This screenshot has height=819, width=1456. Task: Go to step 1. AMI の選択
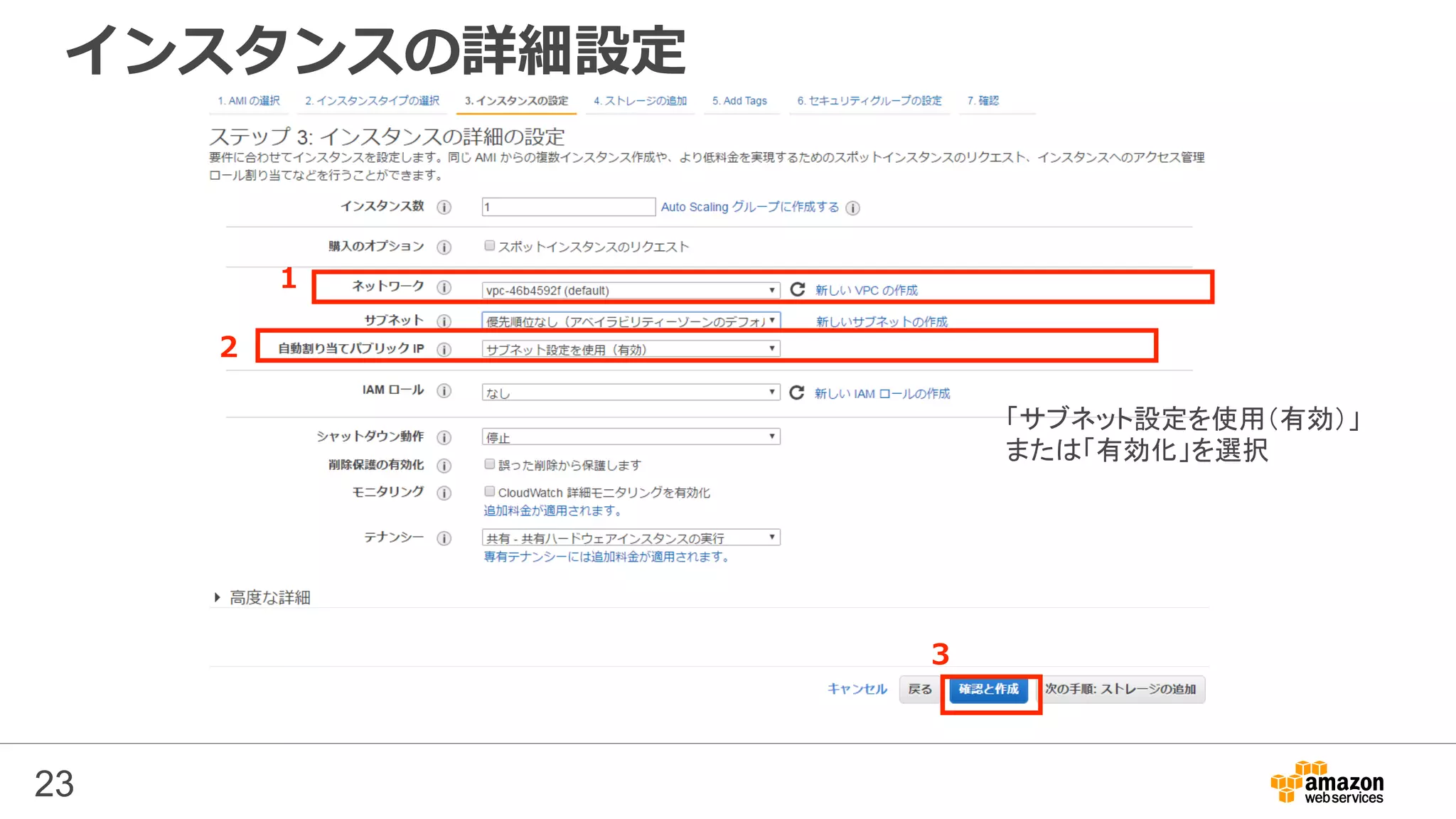[x=249, y=101]
